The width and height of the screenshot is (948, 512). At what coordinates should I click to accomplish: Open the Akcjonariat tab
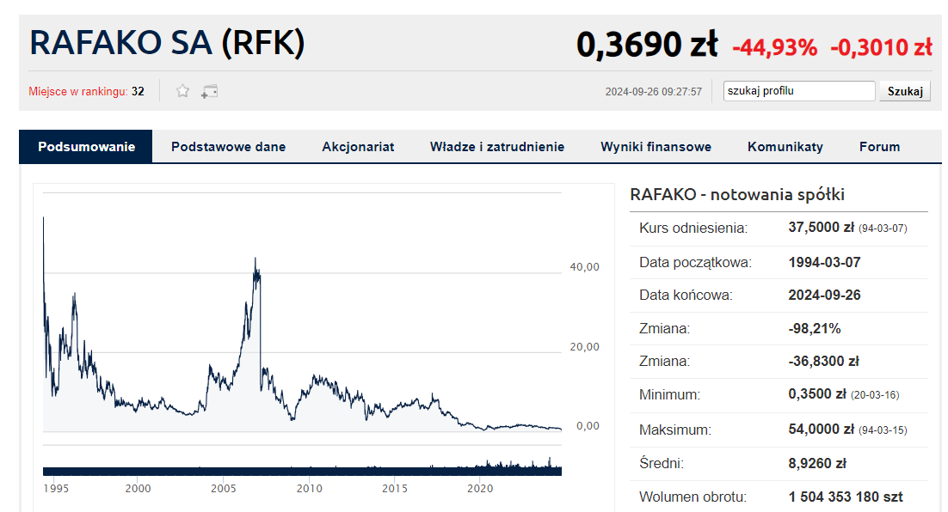coord(358,147)
